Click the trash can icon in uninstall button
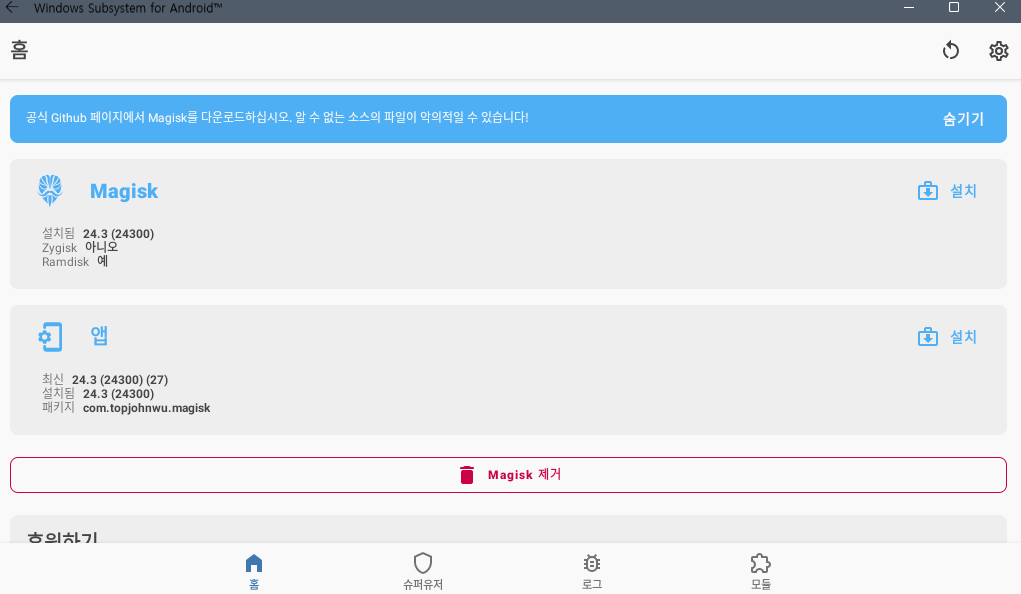This screenshot has height=594, width=1021. (x=467, y=475)
